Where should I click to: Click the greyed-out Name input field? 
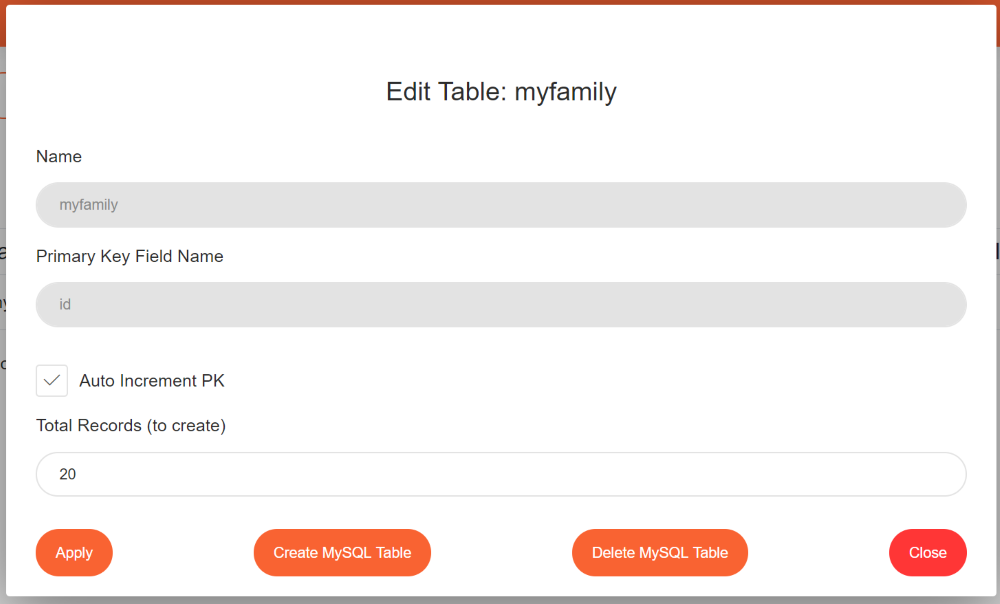(500, 205)
